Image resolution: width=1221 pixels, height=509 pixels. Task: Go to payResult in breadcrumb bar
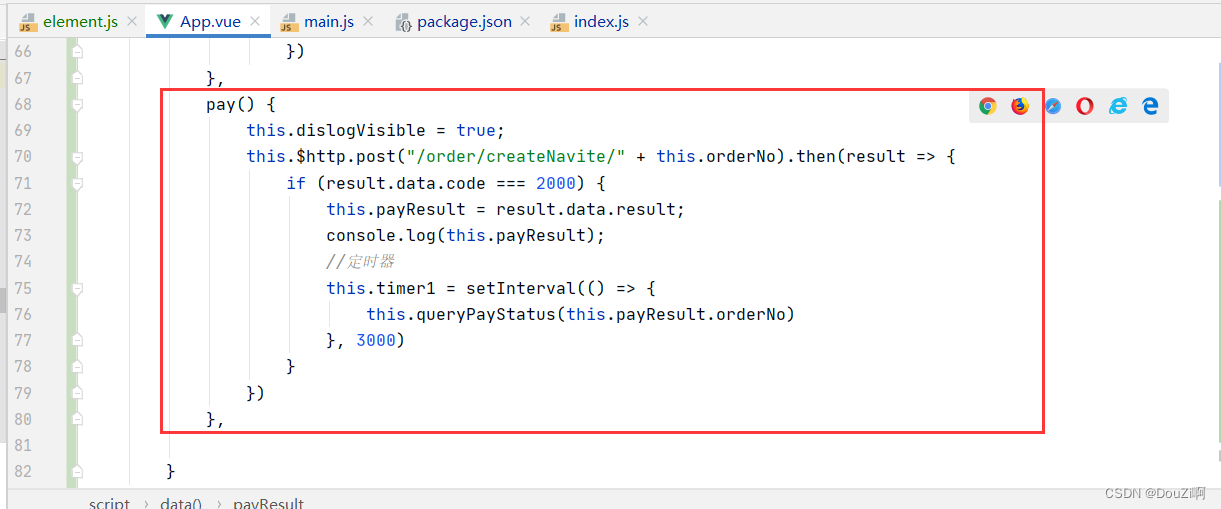point(268,503)
